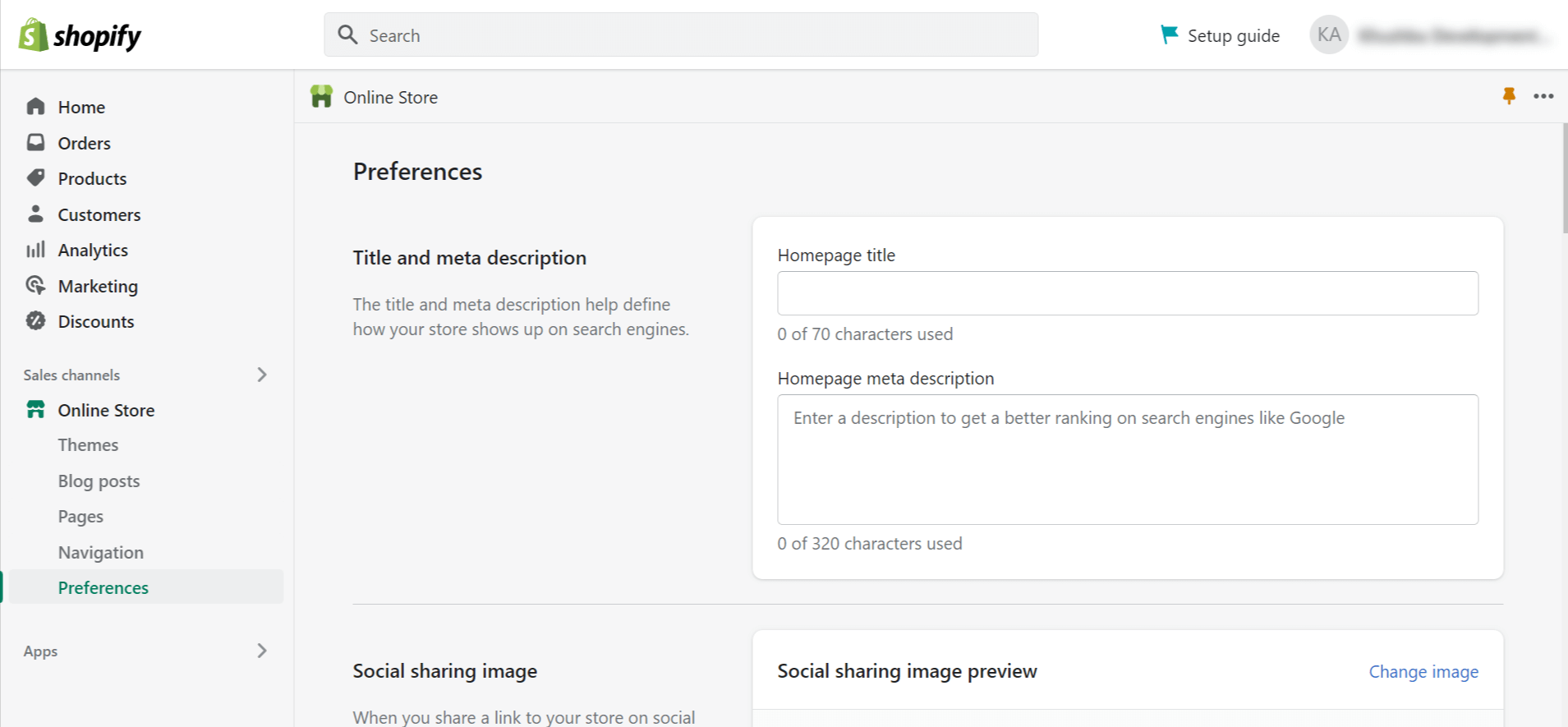Click the Home house icon
This screenshot has height=727, width=1568.
point(35,107)
